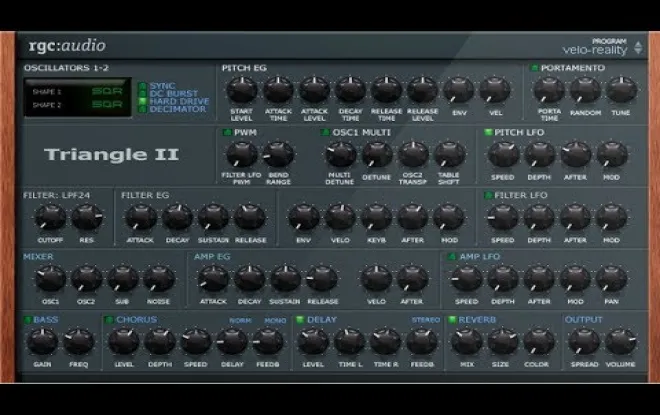This screenshot has height=415, width=660.
Task: Click the Pitch LFO DEPTH knob
Action: click(x=539, y=154)
